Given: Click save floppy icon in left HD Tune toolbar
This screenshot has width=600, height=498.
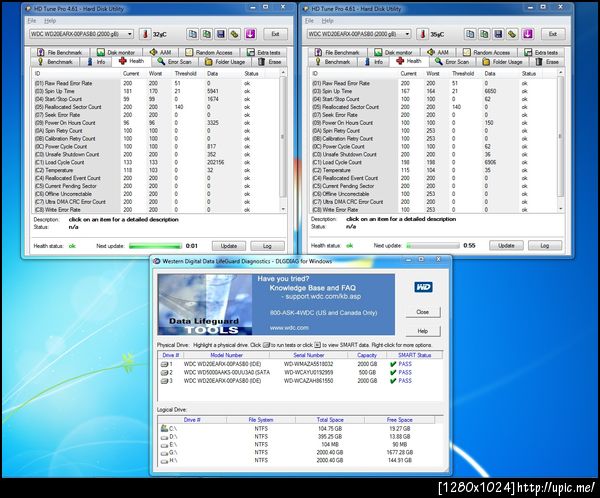Looking at the screenshot, I should [221, 34].
